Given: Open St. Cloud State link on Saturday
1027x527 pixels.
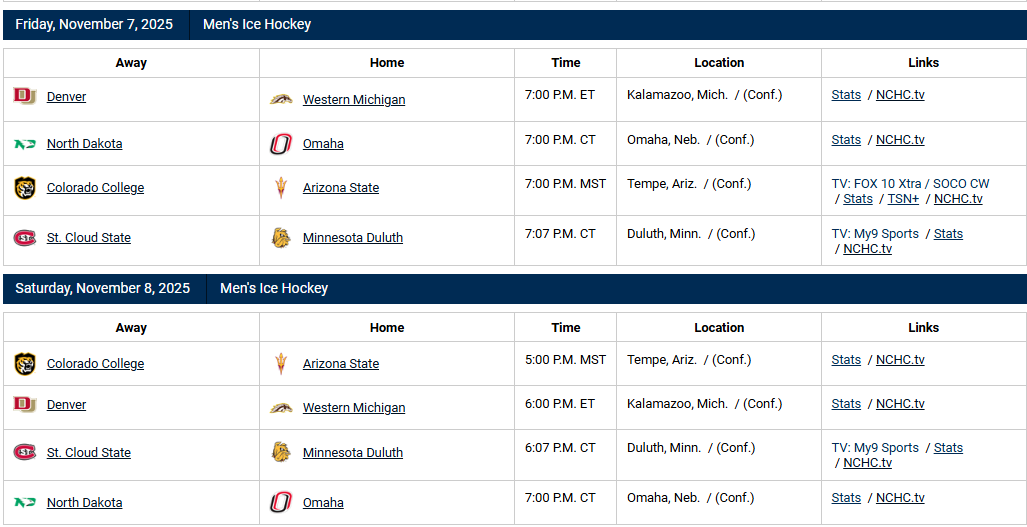Looking at the screenshot, I should pos(88,452).
